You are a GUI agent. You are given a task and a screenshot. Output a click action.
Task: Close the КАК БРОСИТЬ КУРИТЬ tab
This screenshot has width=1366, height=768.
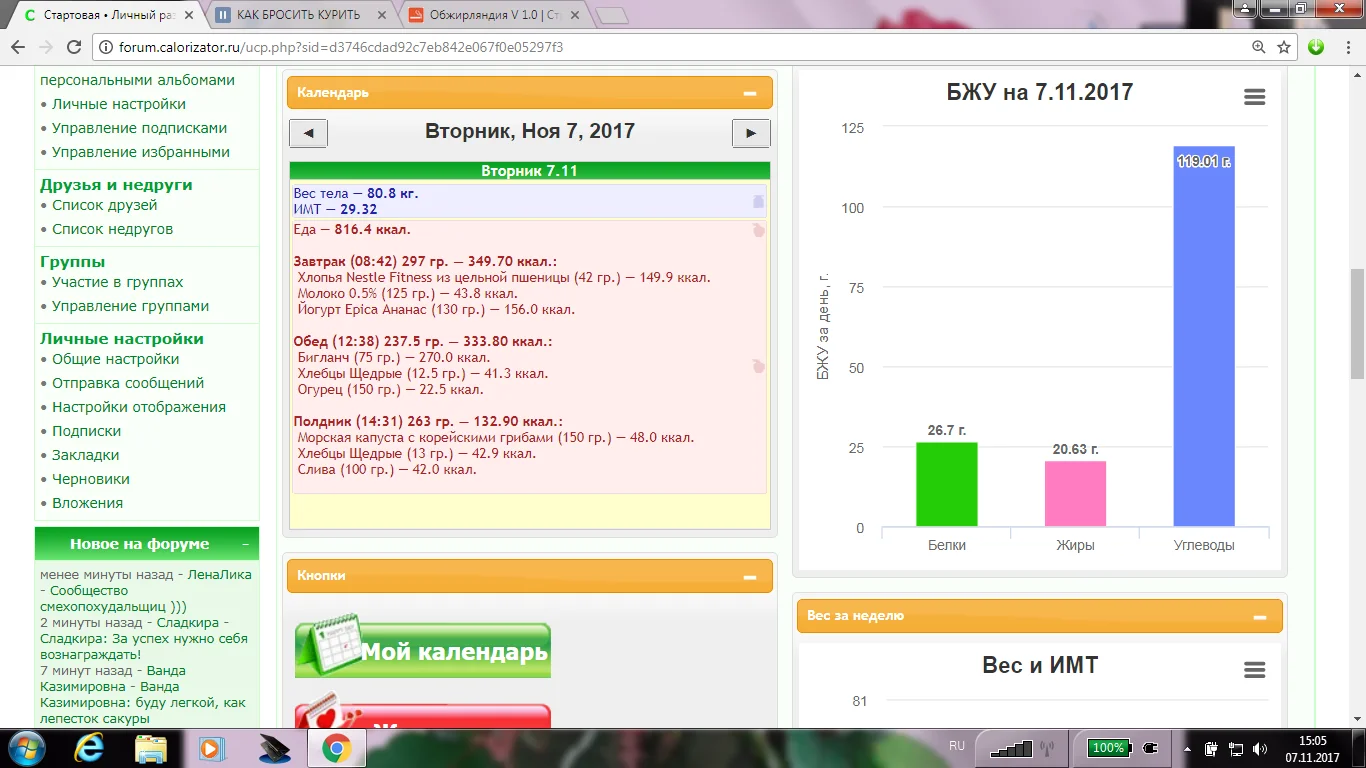point(384,15)
